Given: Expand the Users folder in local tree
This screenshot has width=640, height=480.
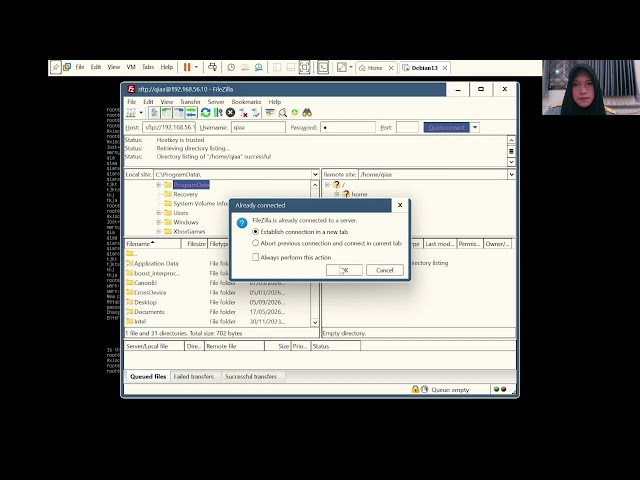Looking at the screenshot, I should point(159,213).
